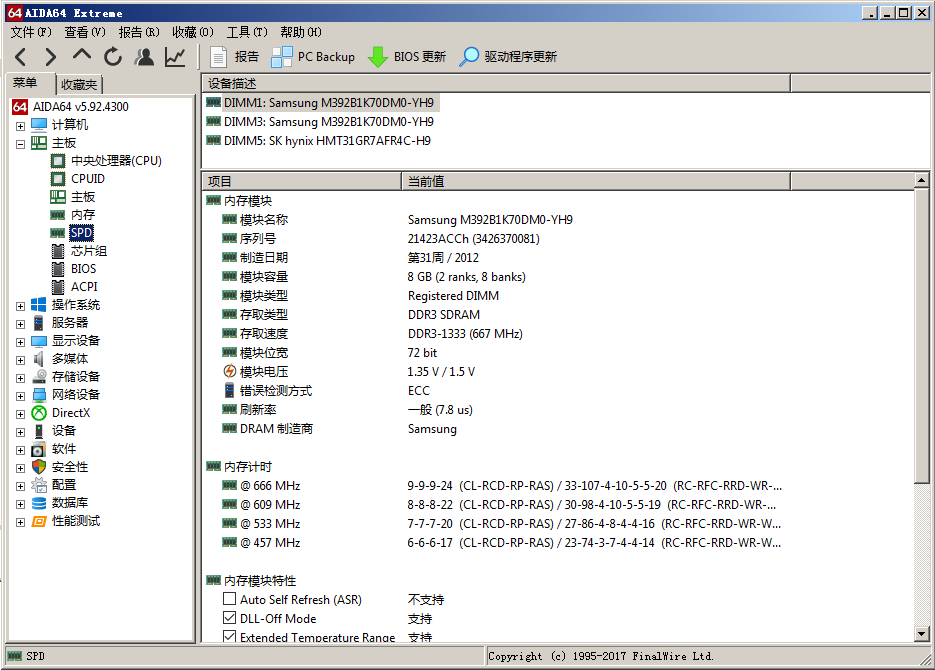
Task: Click BIOS 更新 green arrow button
Action: pos(407,57)
